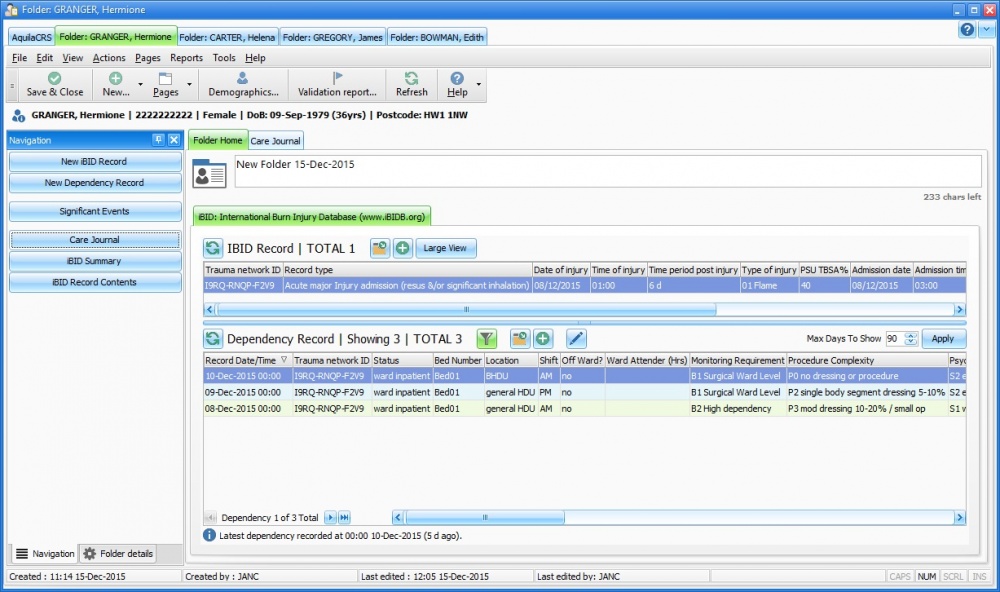This screenshot has width=1000, height=592.
Task: Pin the Navigation panel
Action: coord(158,140)
